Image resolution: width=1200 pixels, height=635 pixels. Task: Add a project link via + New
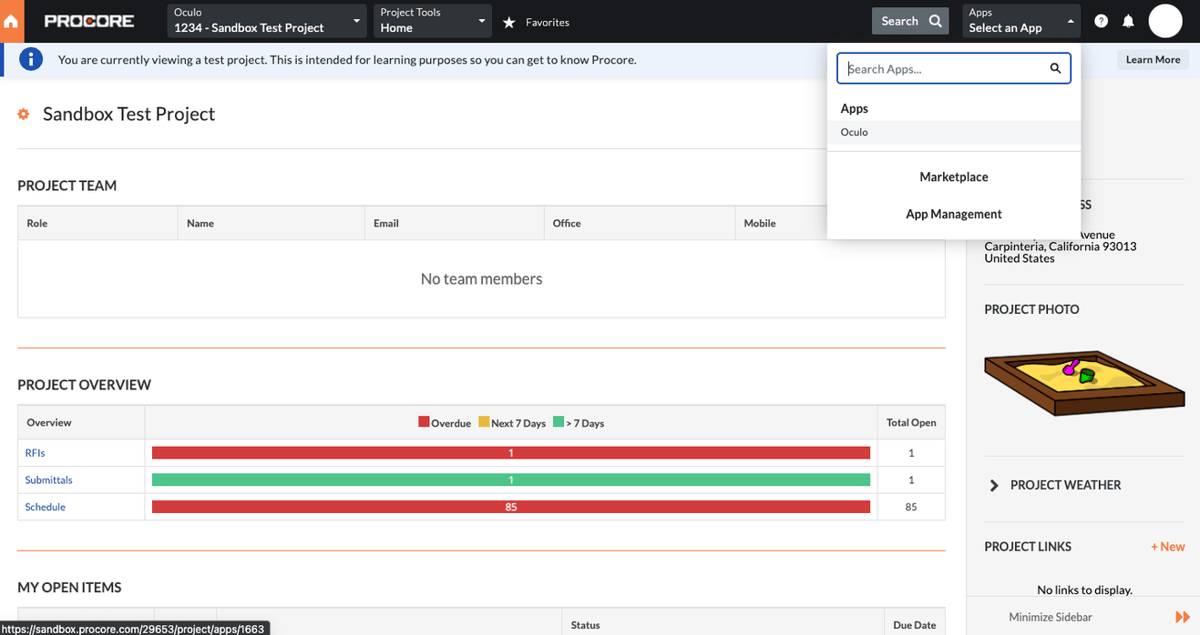[x=1166, y=546]
